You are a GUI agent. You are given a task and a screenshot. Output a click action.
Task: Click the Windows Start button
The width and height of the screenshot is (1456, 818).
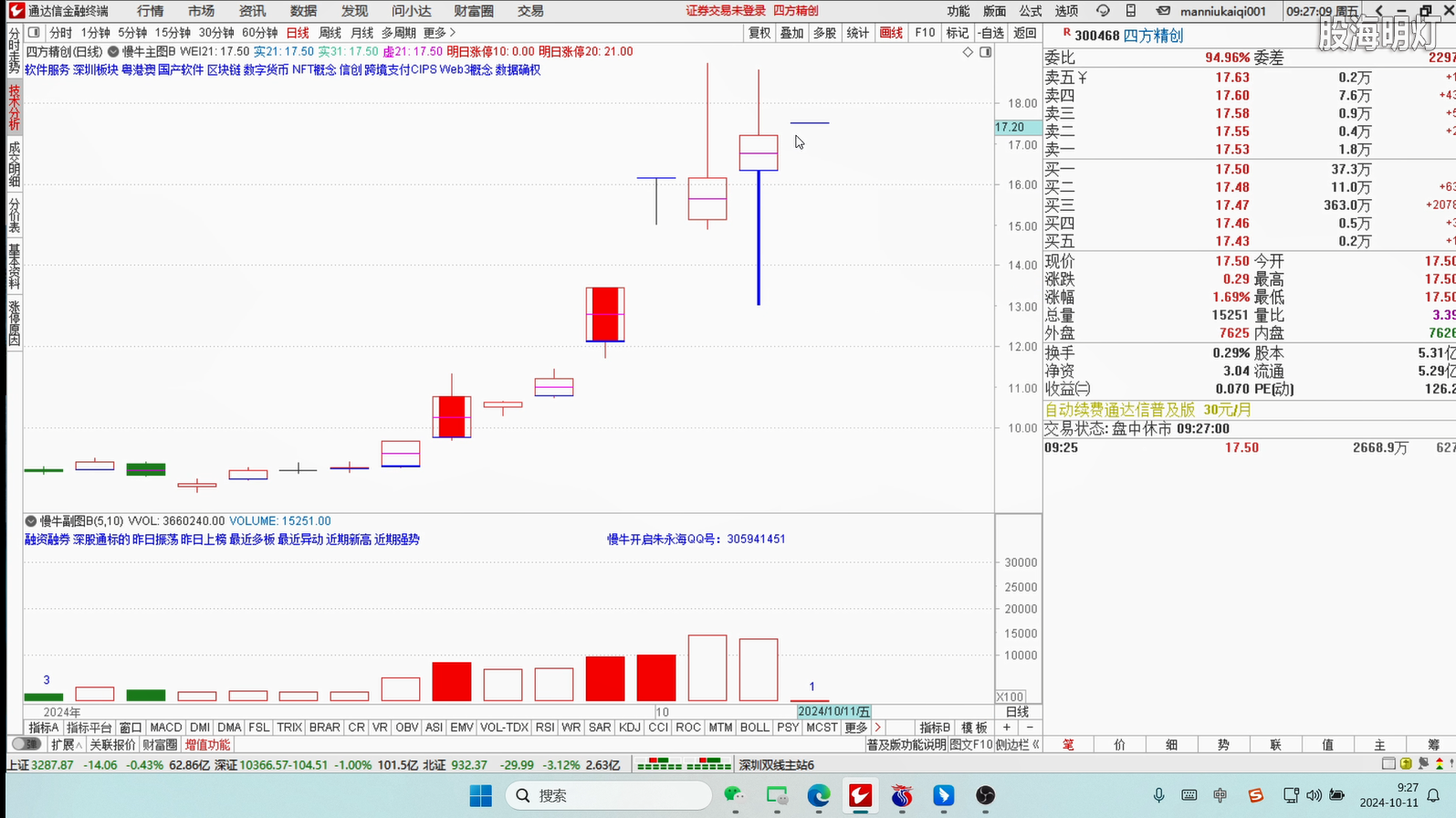coord(481,796)
